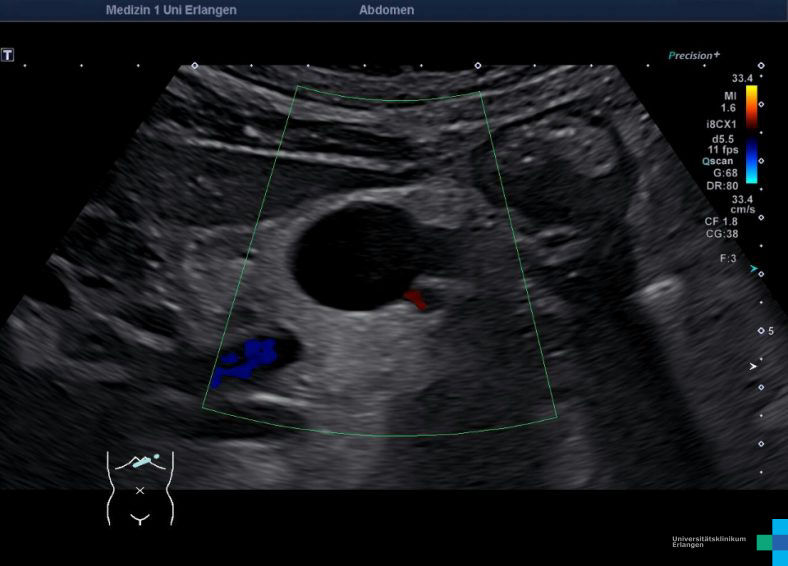Click the DR:80 dynamic range value

724,185
